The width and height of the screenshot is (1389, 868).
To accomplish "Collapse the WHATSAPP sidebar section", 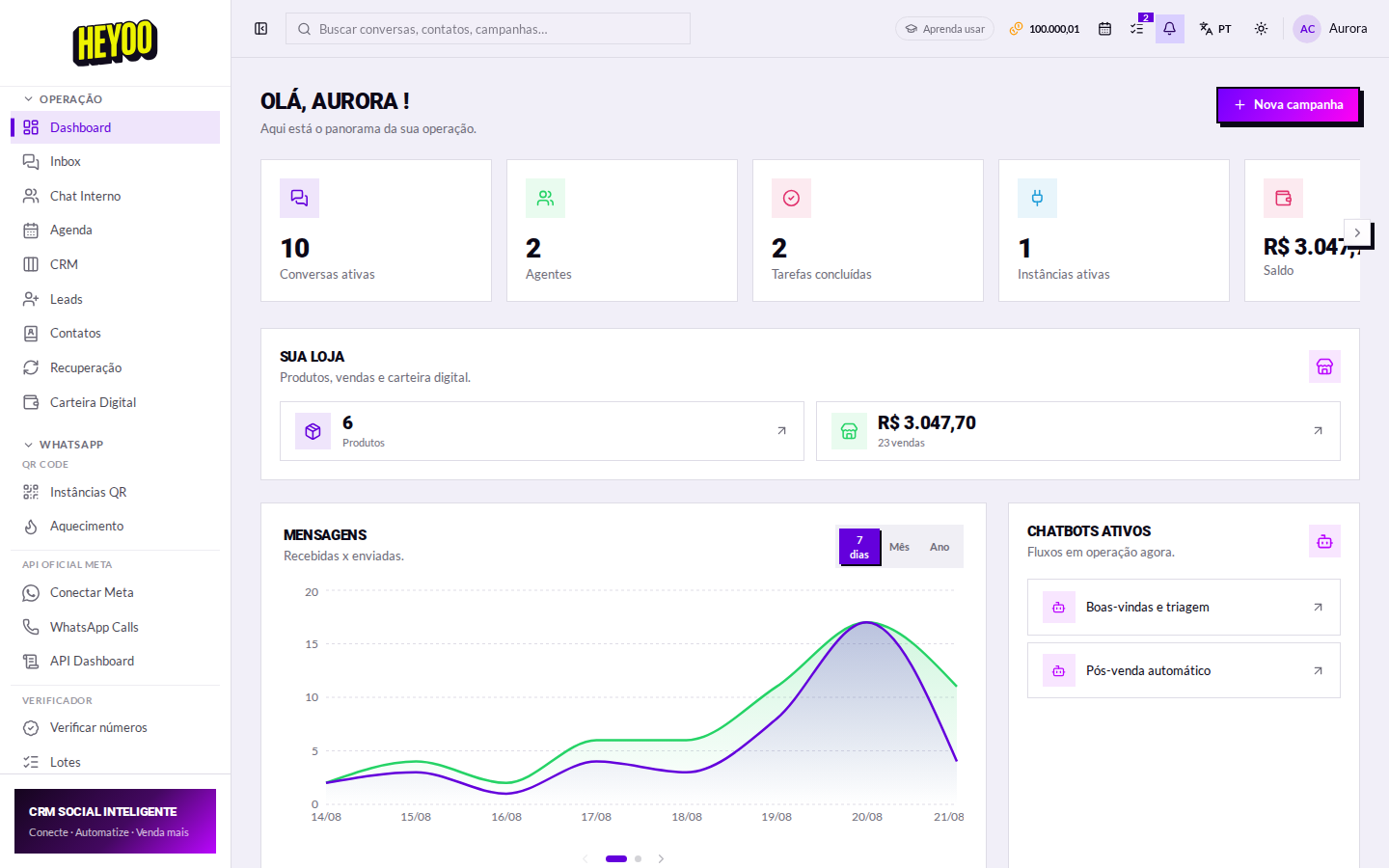I will coord(64,445).
